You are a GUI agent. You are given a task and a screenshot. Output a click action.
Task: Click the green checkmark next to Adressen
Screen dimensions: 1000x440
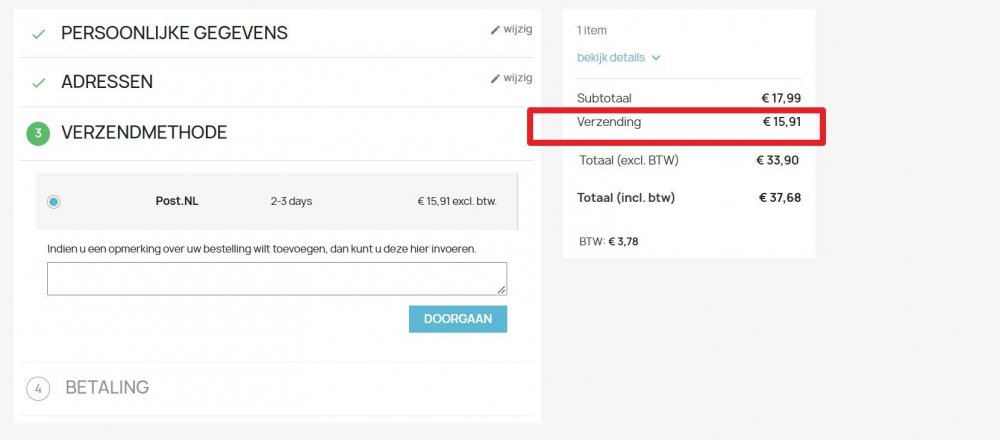[39, 83]
